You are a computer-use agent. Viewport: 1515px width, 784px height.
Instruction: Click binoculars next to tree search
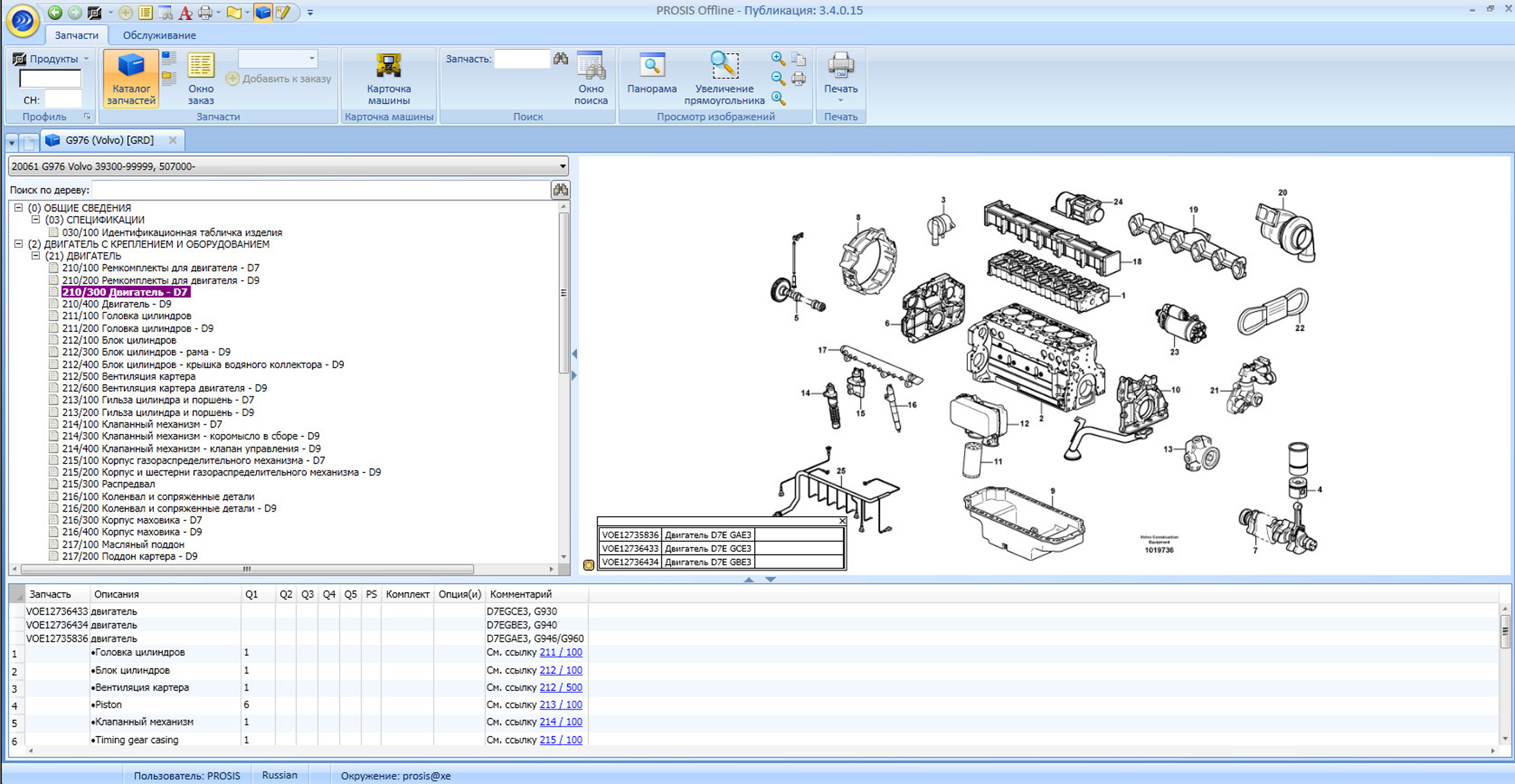point(560,190)
